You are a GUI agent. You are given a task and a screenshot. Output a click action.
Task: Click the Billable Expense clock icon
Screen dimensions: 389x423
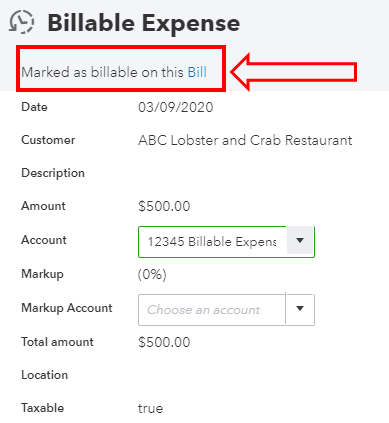(x=21, y=22)
